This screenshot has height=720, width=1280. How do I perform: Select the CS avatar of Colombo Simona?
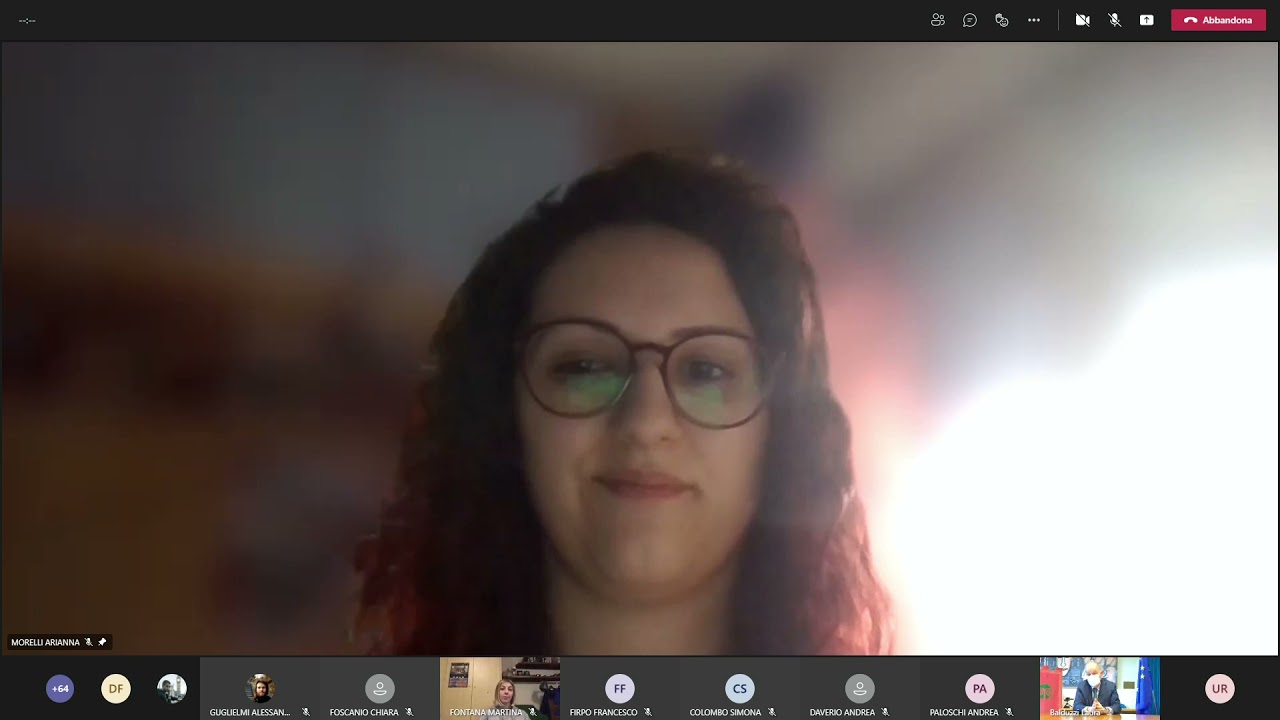[x=740, y=688]
